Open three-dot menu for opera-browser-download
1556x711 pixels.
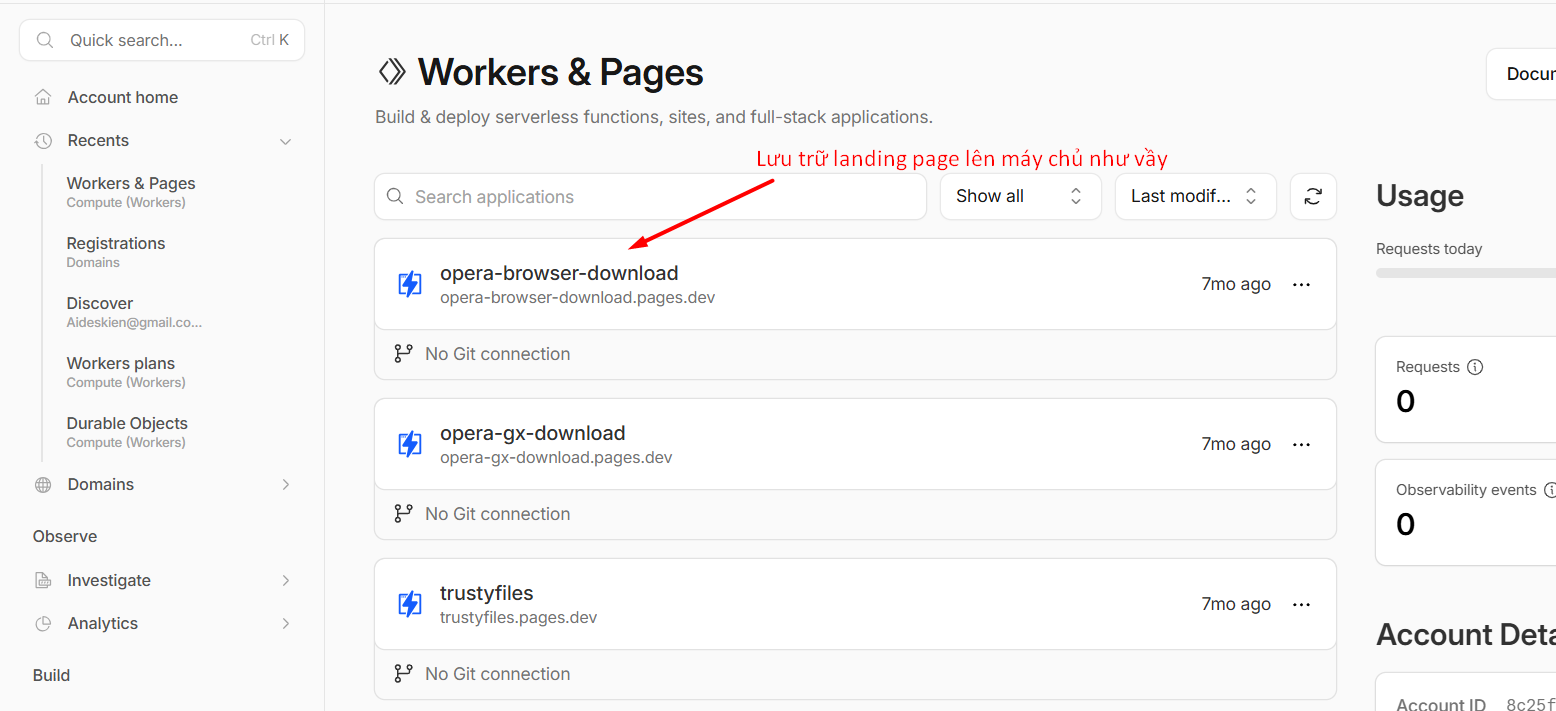point(1301,284)
